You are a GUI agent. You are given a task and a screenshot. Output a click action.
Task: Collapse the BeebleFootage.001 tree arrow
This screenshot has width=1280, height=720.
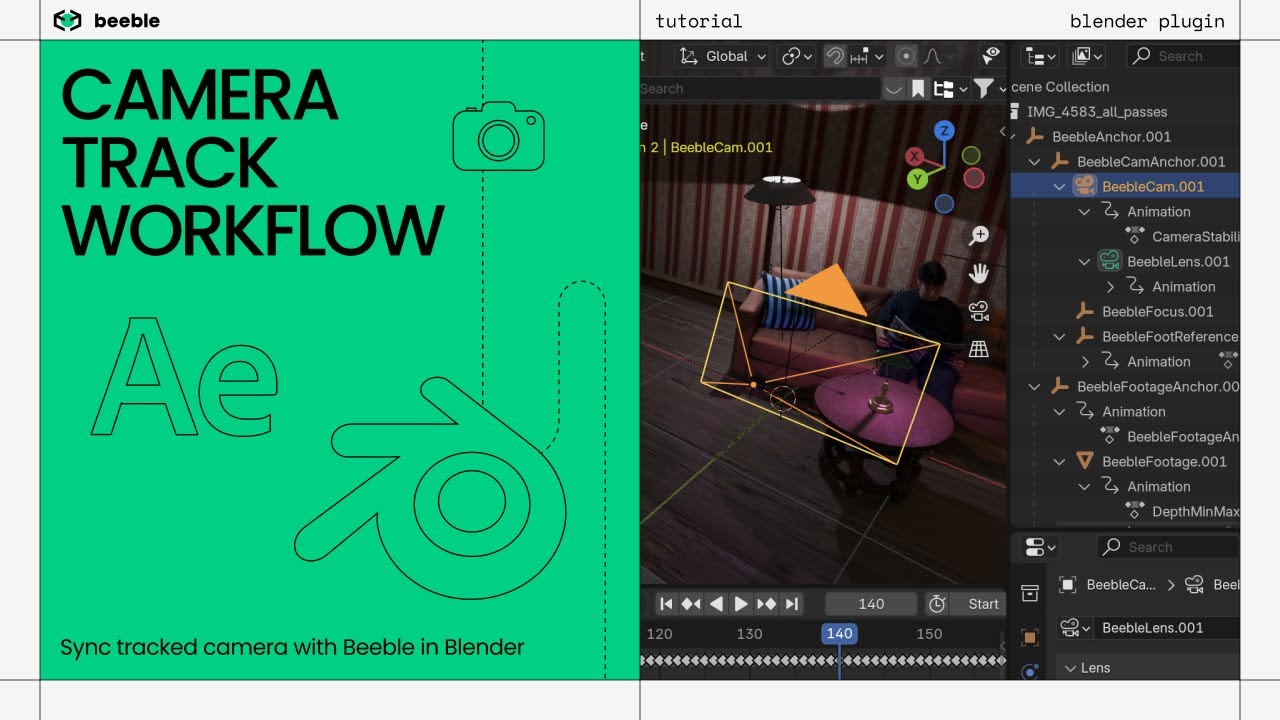pos(1060,462)
